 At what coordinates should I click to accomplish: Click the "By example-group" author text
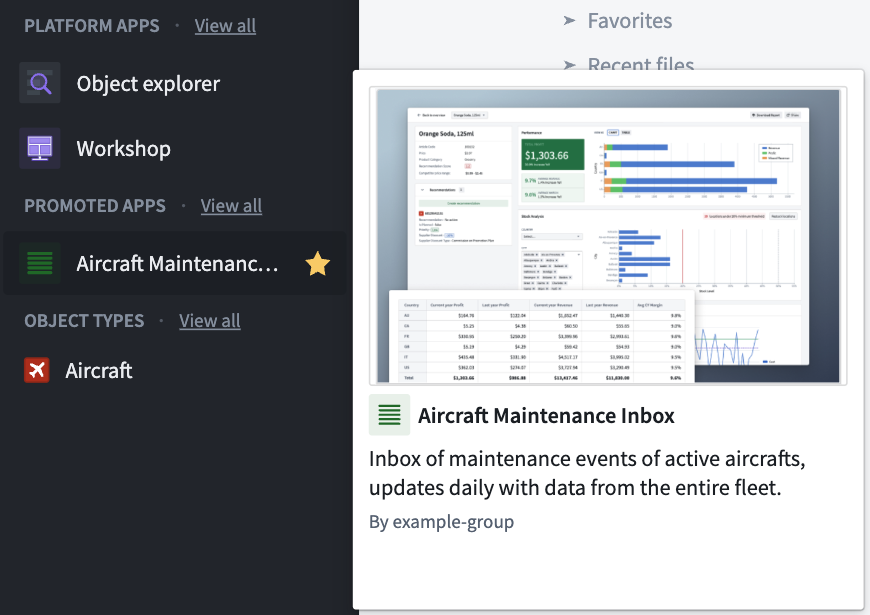pos(442,522)
